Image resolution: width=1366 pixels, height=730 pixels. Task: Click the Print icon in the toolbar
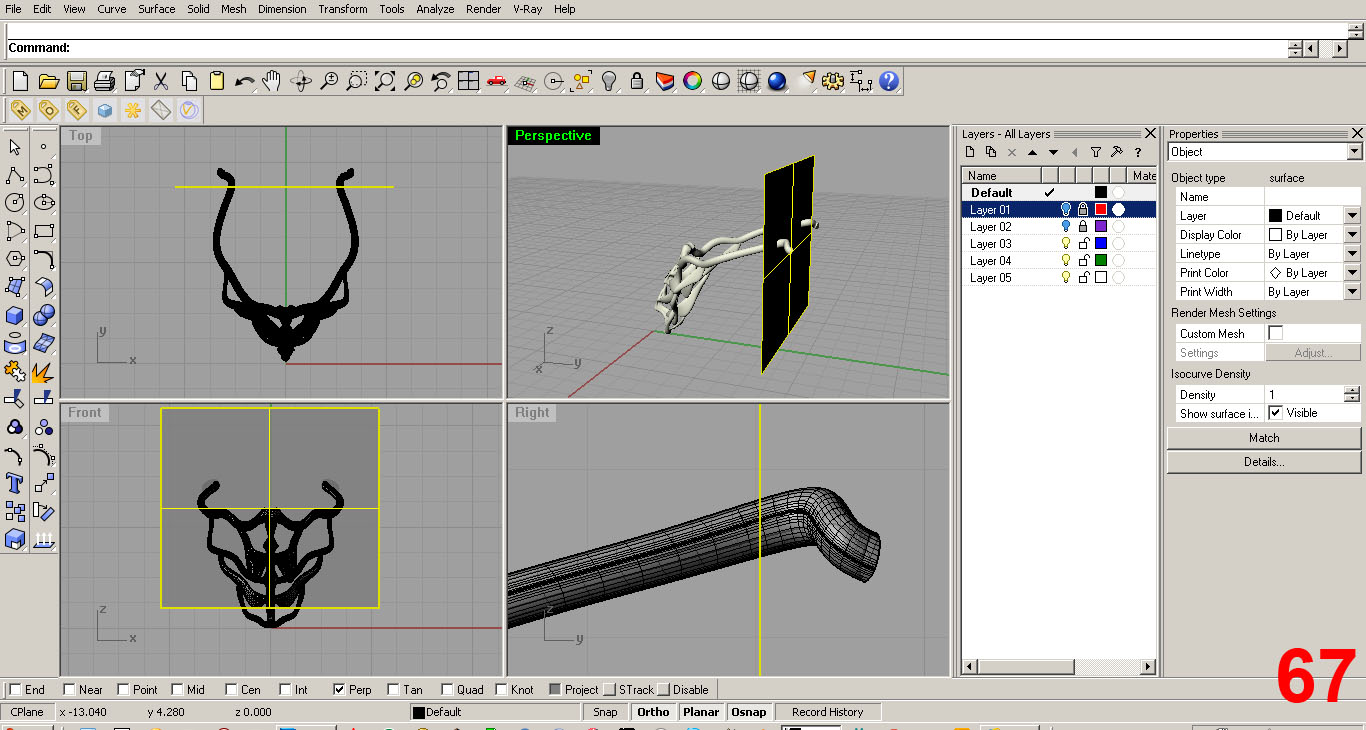104,81
